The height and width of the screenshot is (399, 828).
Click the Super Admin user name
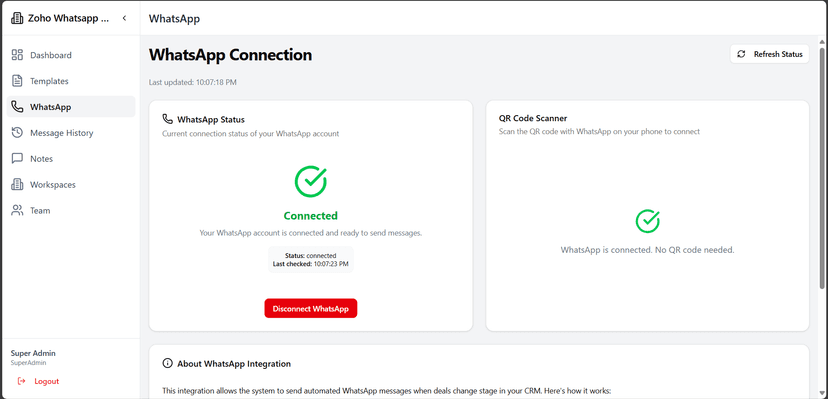33,353
